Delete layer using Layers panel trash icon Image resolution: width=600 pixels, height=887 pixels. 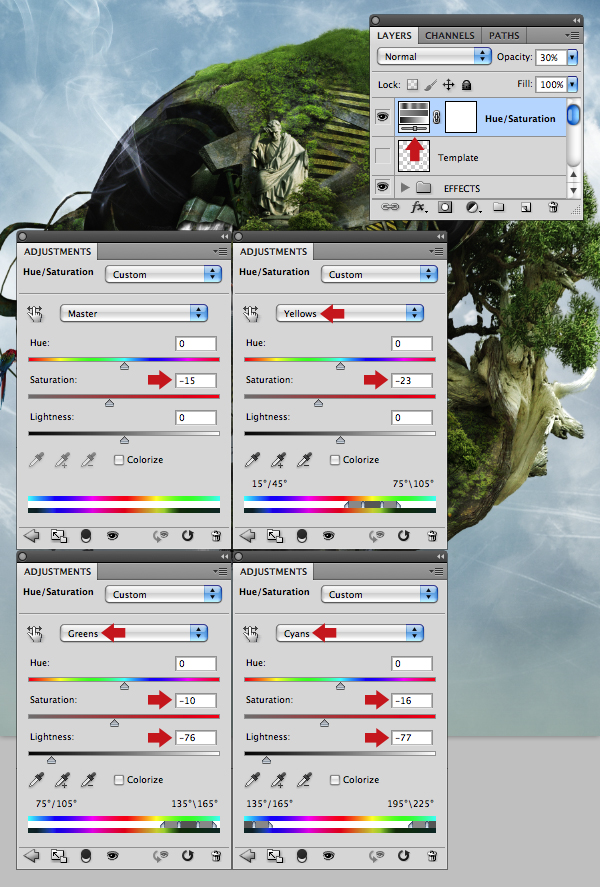tap(554, 207)
